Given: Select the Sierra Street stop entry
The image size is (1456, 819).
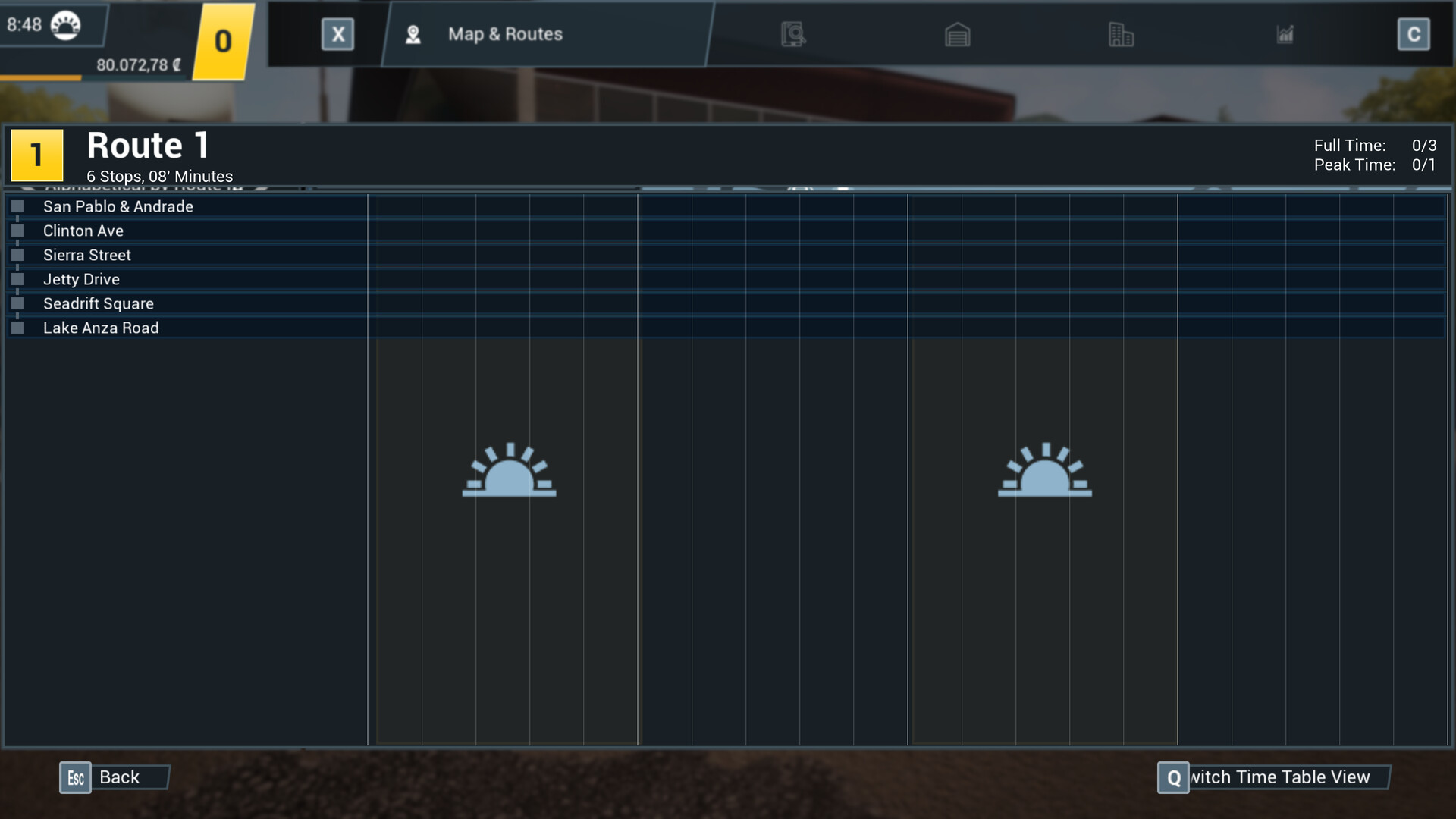Looking at the screenshot, I should pos(86,255).
